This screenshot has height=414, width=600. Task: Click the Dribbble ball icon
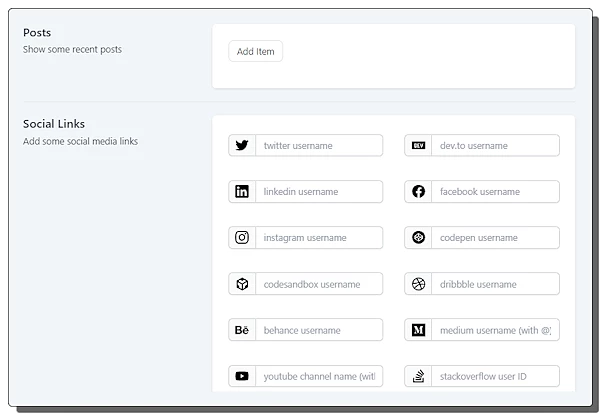[418, 284]
